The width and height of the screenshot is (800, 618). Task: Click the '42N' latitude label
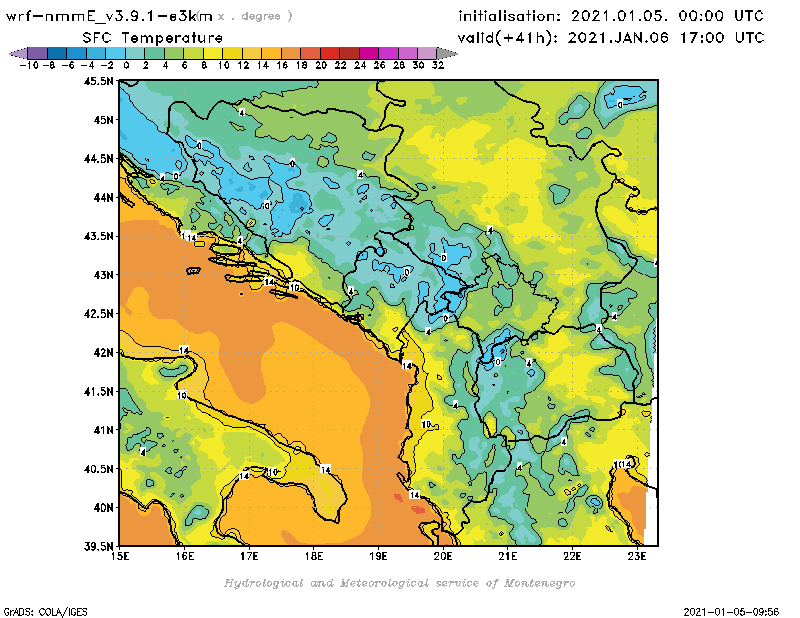click(x=103, y=353)
